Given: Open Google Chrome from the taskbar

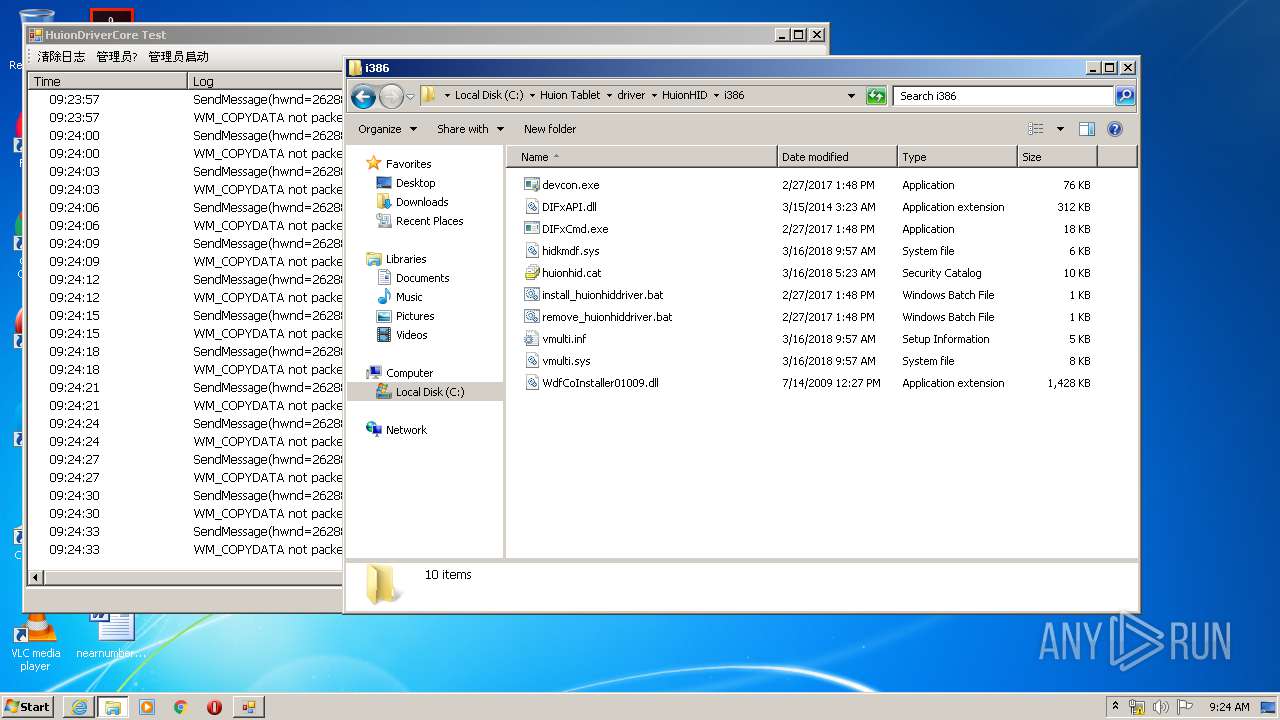Looking at the screenshot, I should tap(180, 707).
